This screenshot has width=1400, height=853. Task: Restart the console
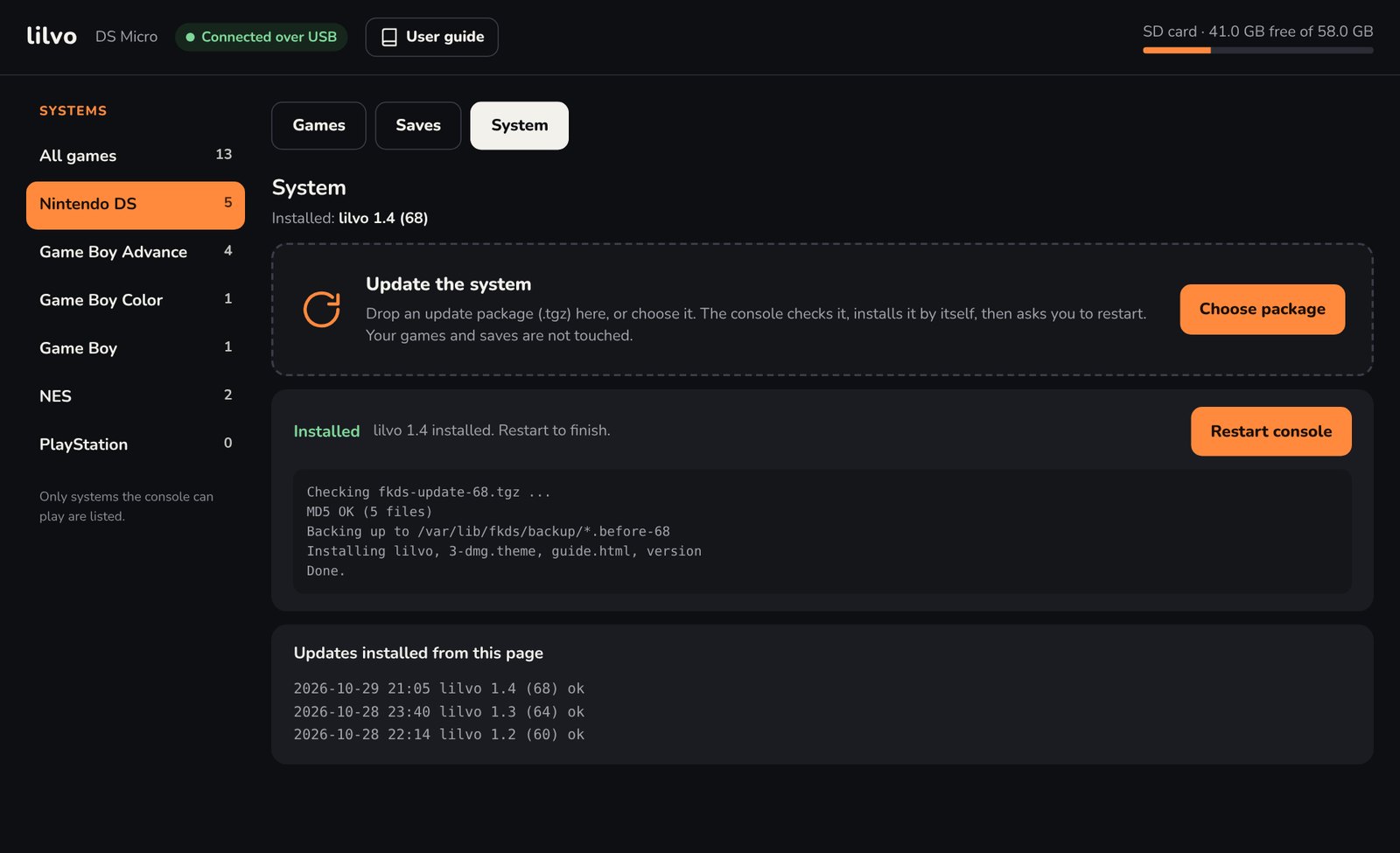[1270, 431]
